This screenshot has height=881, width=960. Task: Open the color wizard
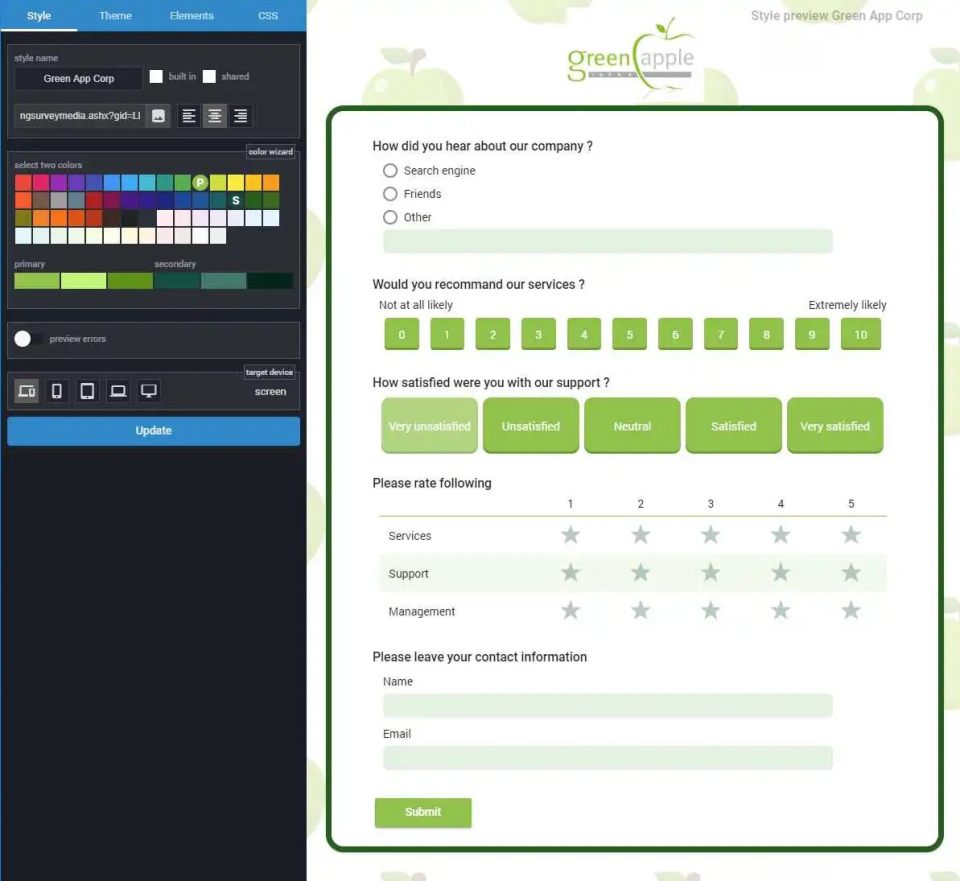pos(271,151)
